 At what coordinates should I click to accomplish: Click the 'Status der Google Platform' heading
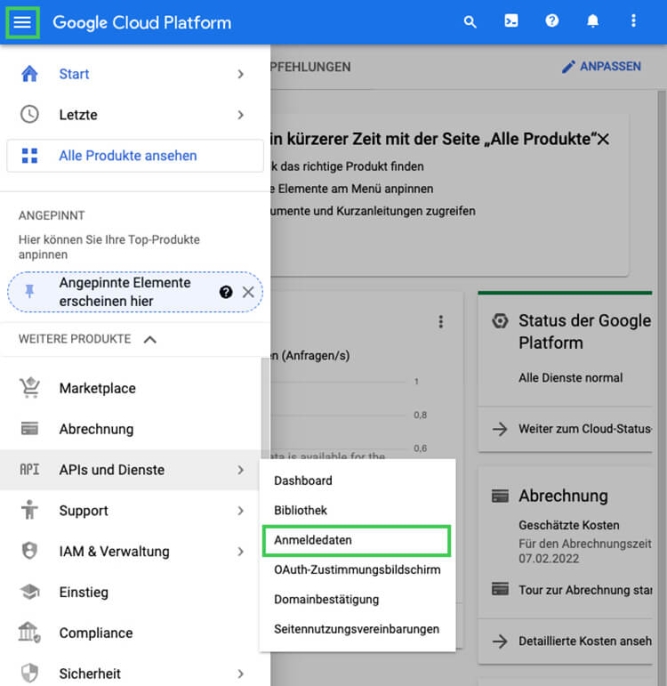pos(584,332)
